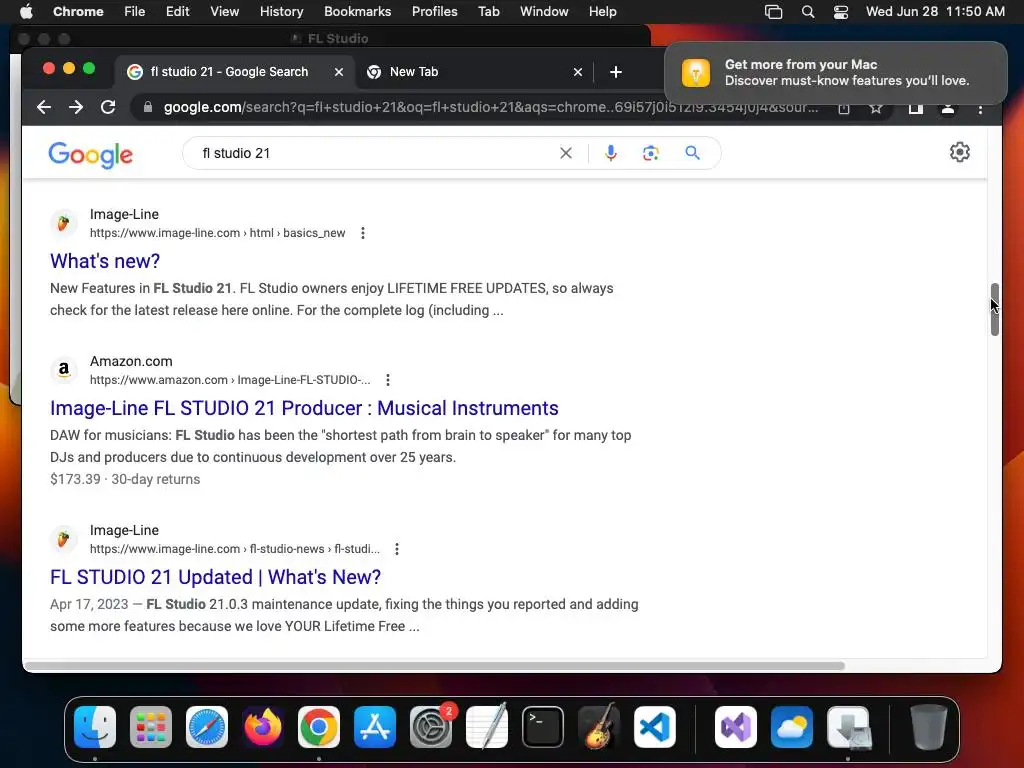Viewport: 1024px width, 768px height.
Task: Reload the Google search page
Action: [x=108, y=107]
